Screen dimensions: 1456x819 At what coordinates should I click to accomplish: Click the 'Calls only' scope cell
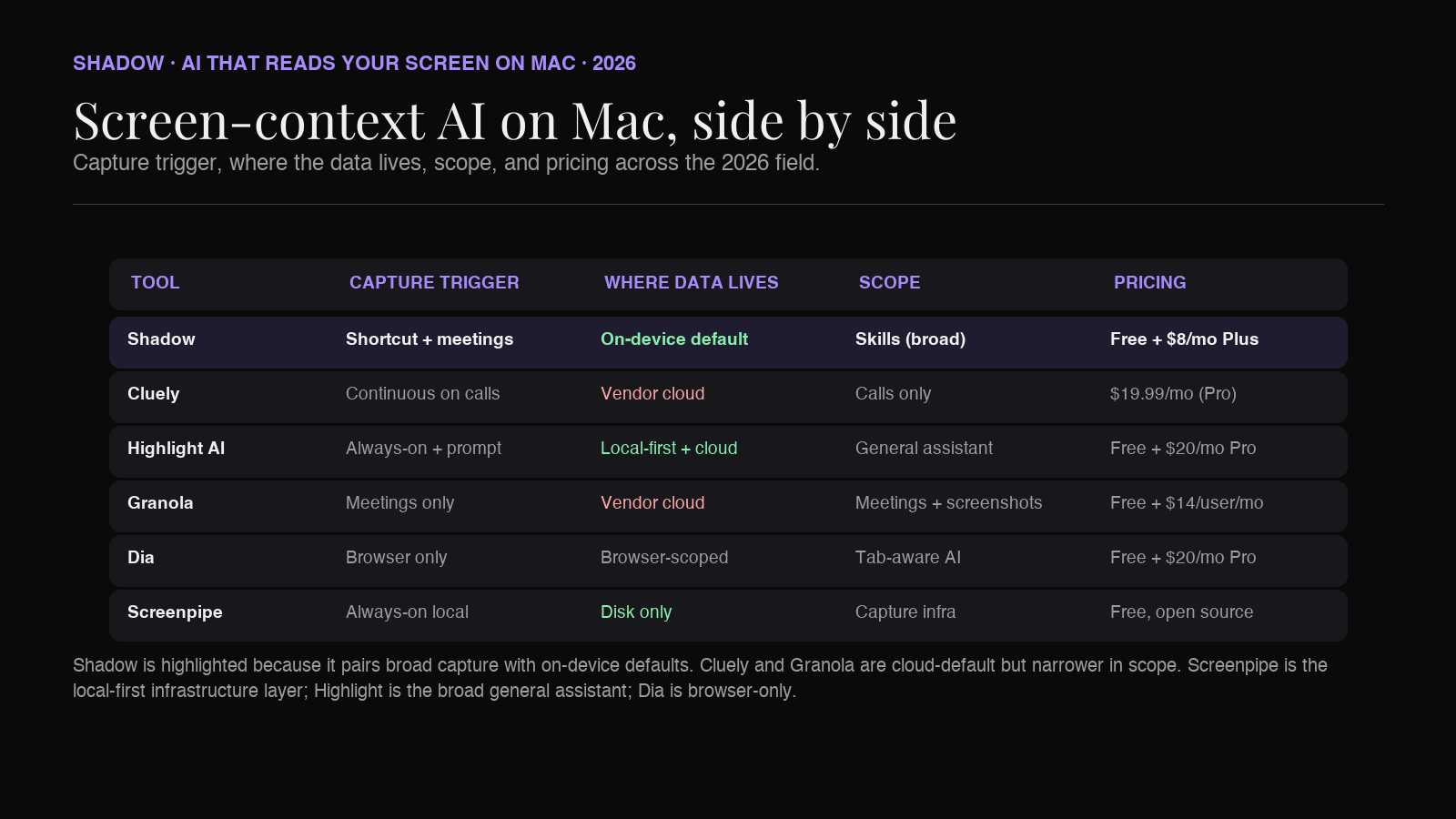[893, 394]
